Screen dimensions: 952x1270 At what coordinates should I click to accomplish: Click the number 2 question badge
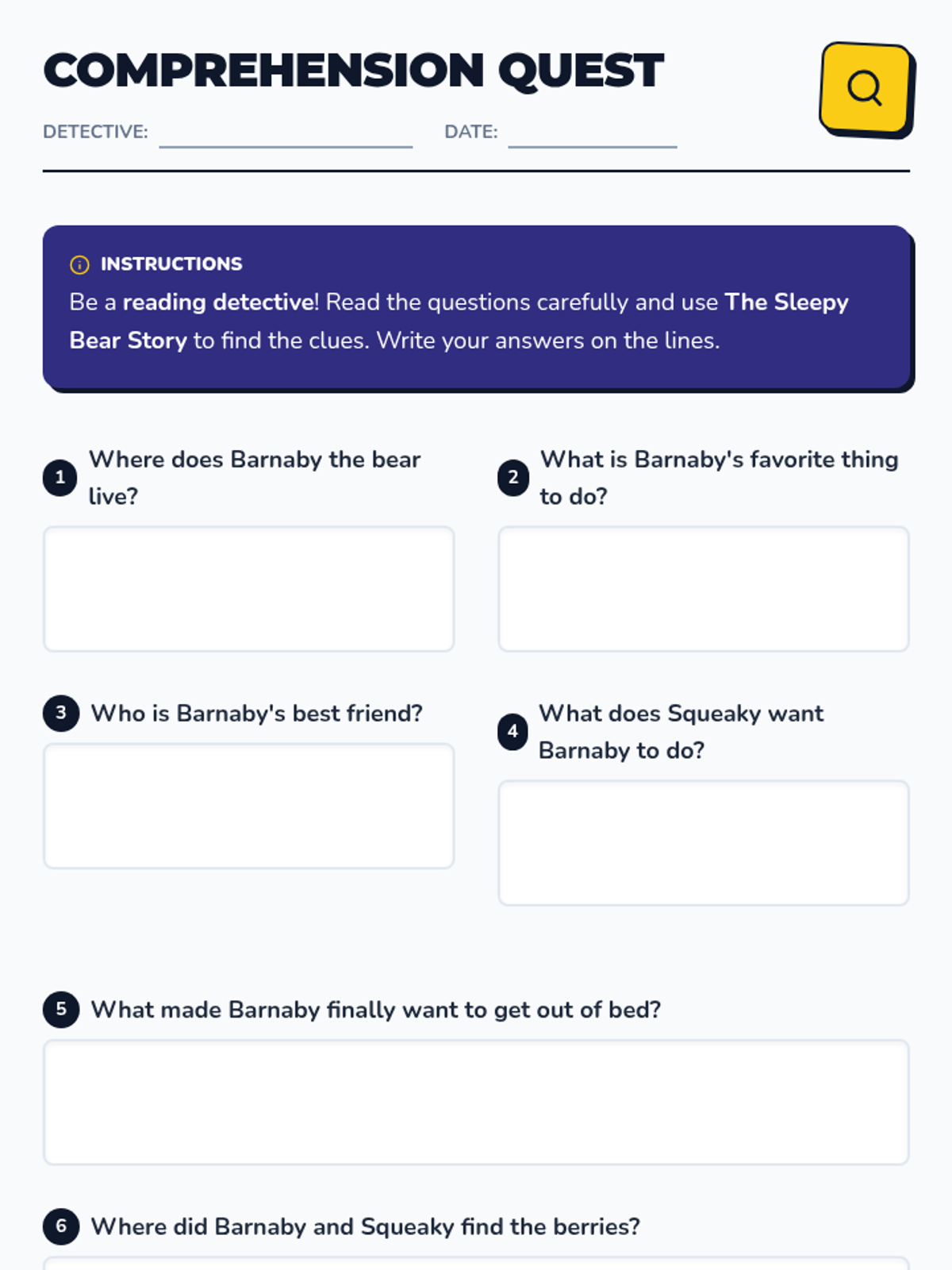[x=513, y=478]
